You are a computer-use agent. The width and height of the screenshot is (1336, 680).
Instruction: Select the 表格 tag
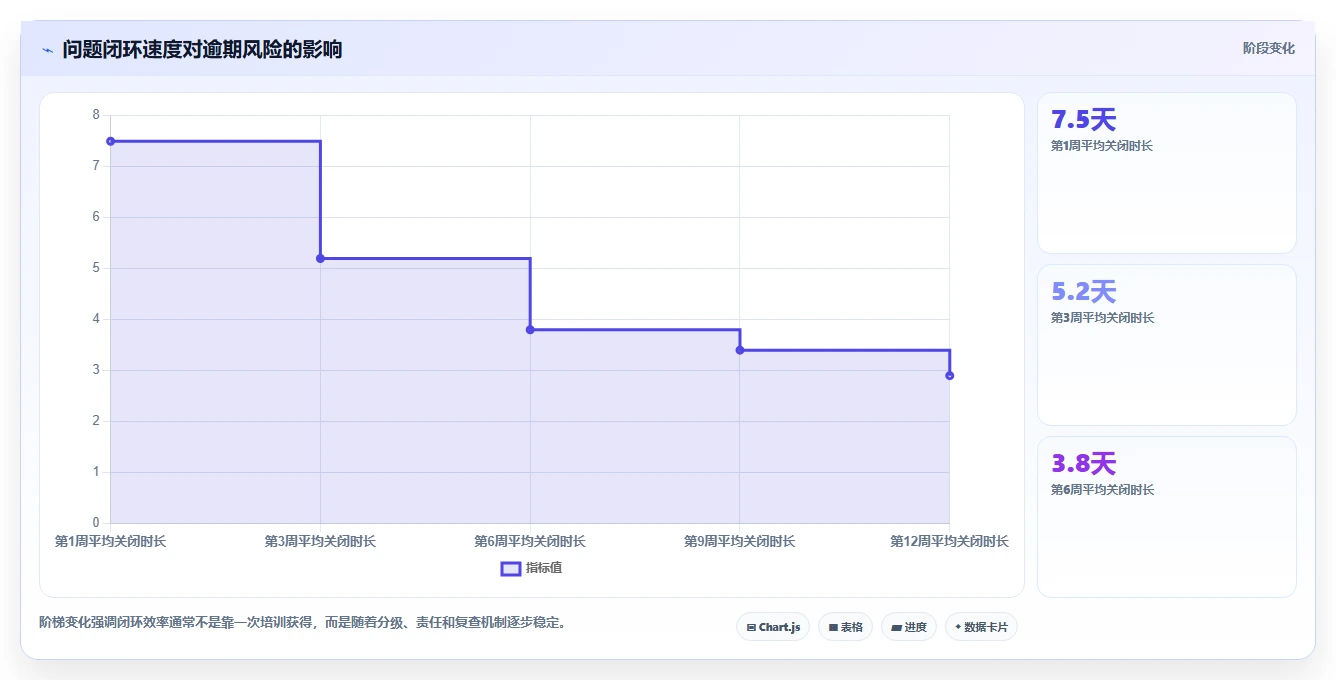(845, 627)
